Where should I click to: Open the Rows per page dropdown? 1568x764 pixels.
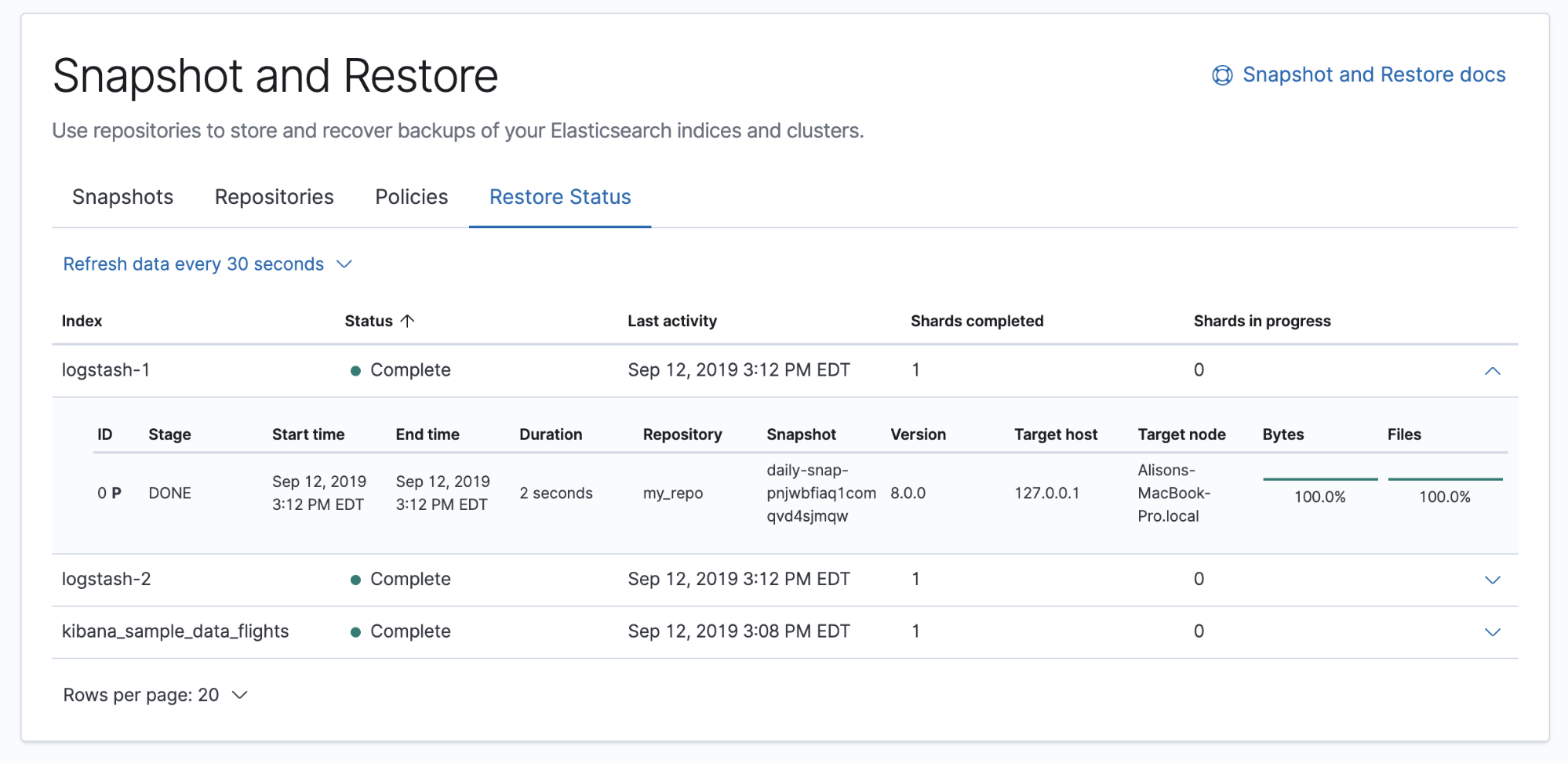pyautogui.click(x=155, y=695)
